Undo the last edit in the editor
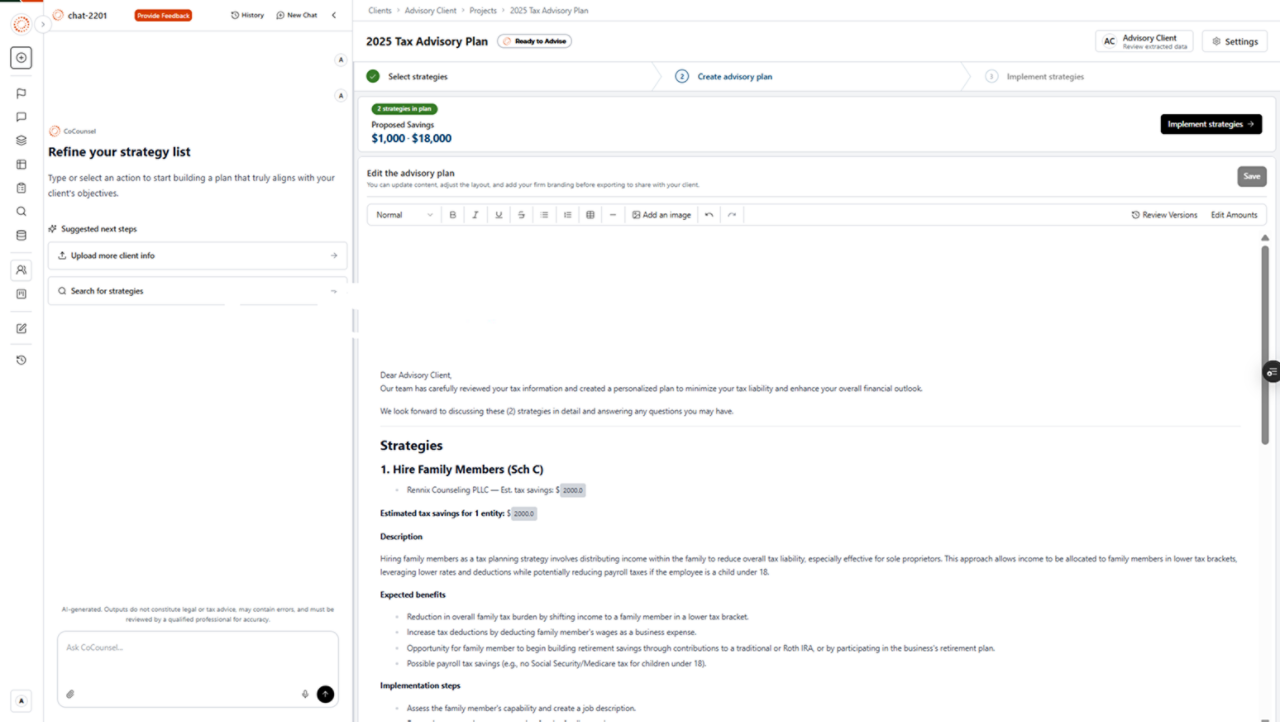Image resolution: width=1280 pixels, height=722 pixels. point(709,215)
